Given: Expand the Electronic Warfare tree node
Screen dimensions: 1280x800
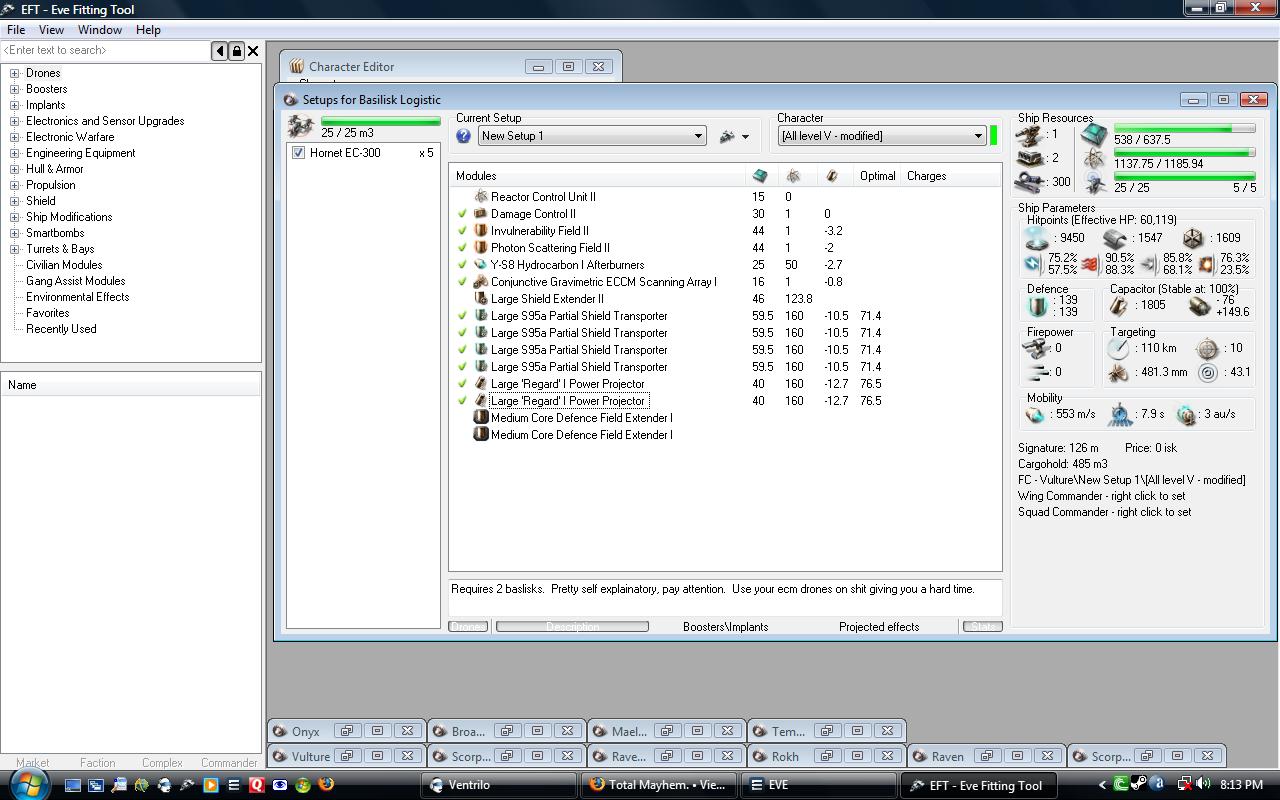Looking at the screenshot, I should [x=15, y=137].
